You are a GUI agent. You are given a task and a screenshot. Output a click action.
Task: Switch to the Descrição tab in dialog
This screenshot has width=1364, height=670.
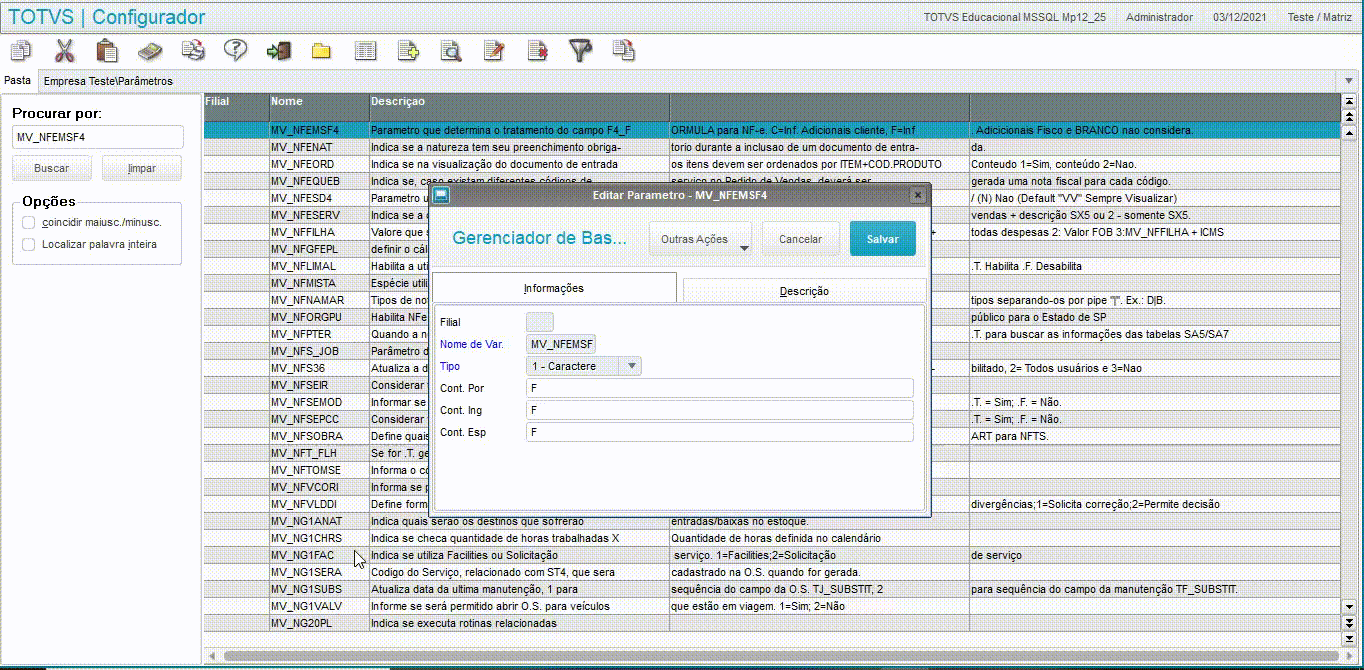(x=804, y=291)
